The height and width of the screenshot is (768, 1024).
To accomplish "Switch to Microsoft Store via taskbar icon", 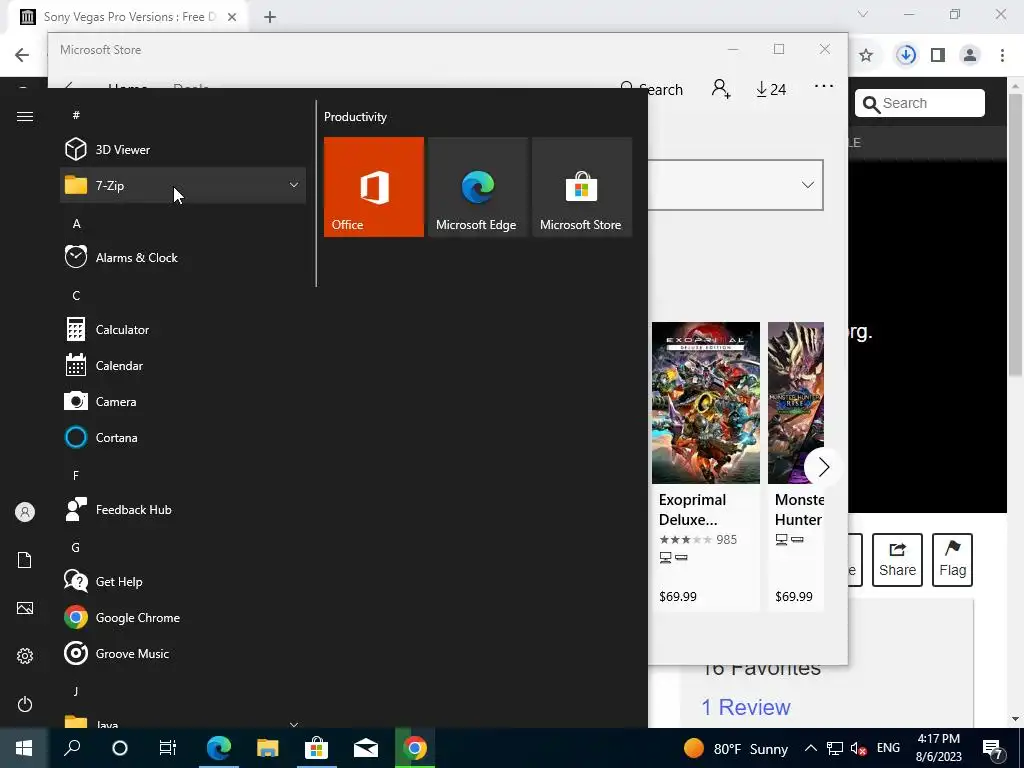I will pyautogui.click(x=316, y=748).
